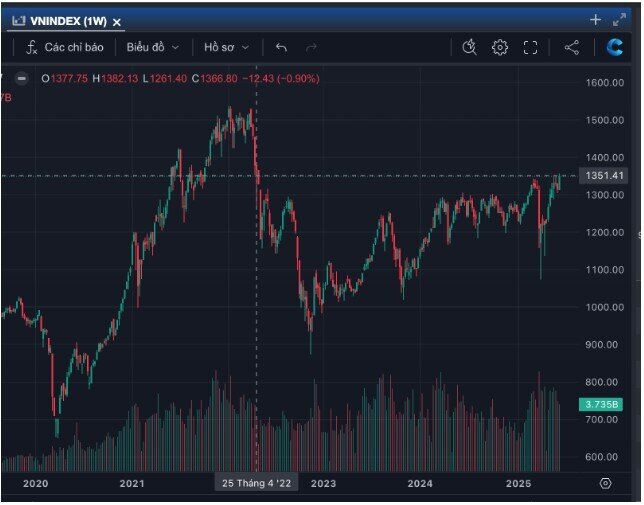
Task: Click the blue C logo icon
Action: pyautogui.click(x=615, y=47)
